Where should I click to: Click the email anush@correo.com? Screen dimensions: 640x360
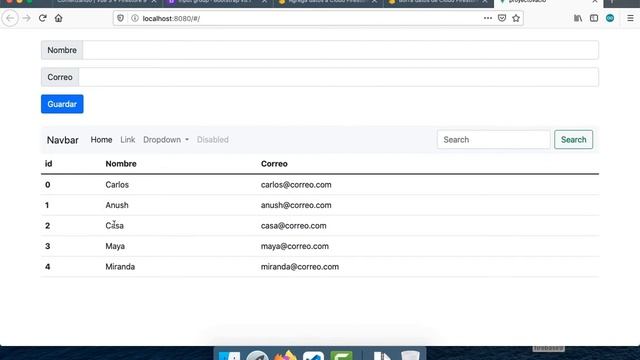coord(296,205)
